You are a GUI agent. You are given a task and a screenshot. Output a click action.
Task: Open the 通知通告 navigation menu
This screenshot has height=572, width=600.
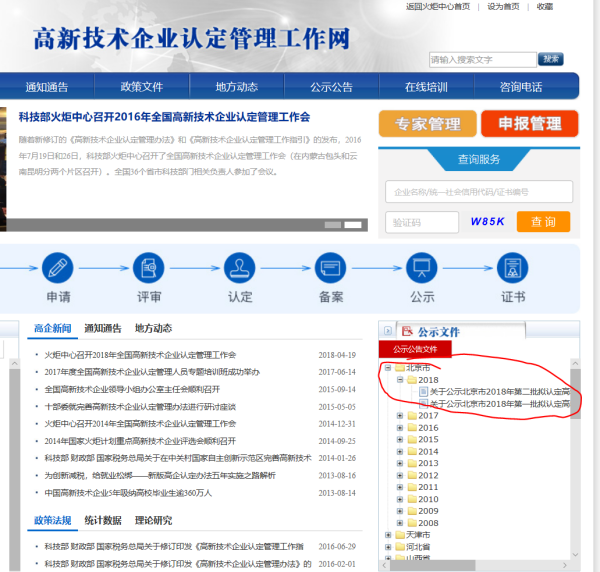point(47,87)
